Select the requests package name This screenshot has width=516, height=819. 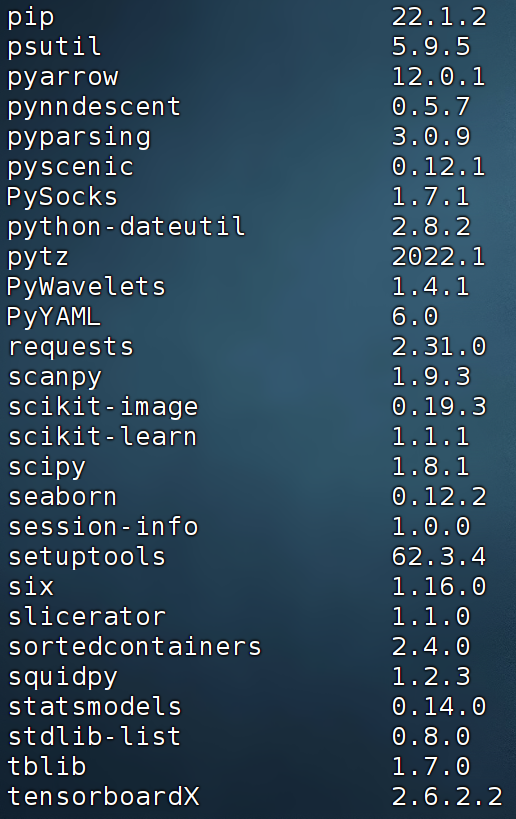pos(71,348)
